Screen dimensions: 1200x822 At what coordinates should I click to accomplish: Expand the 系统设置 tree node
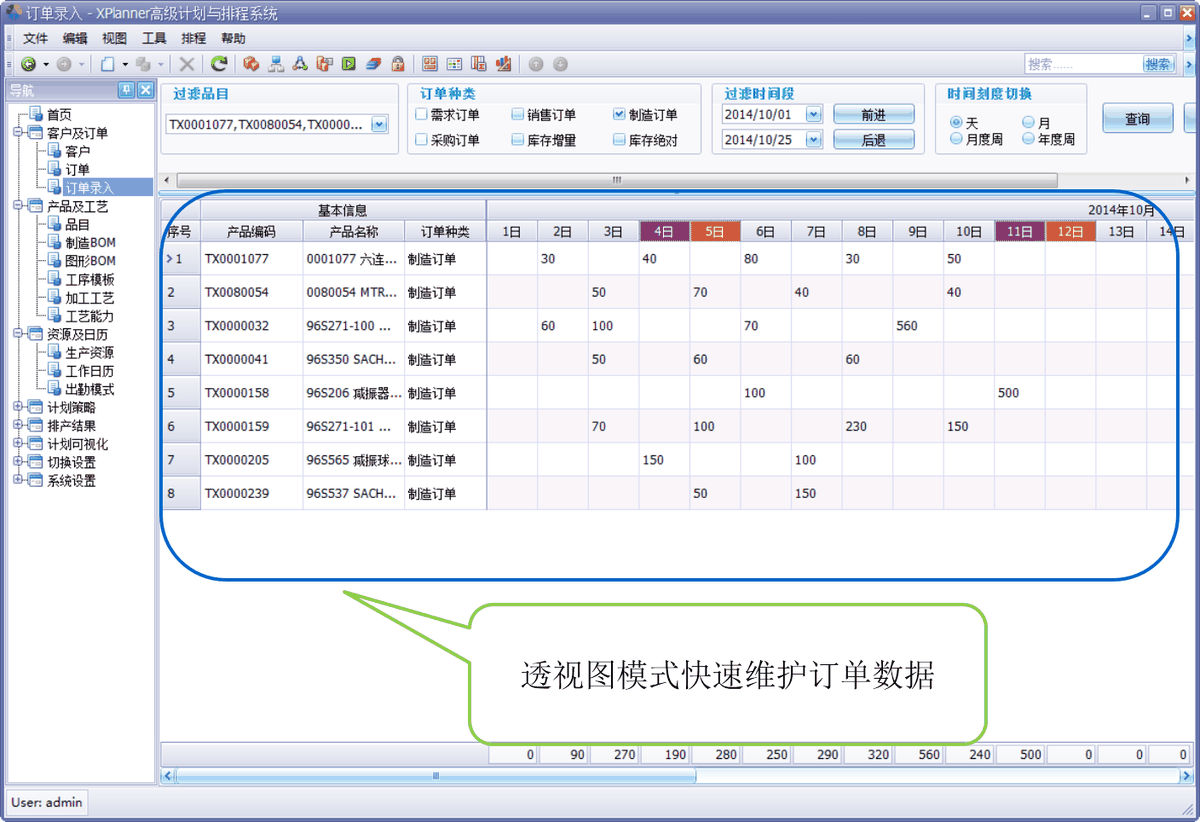19,480
